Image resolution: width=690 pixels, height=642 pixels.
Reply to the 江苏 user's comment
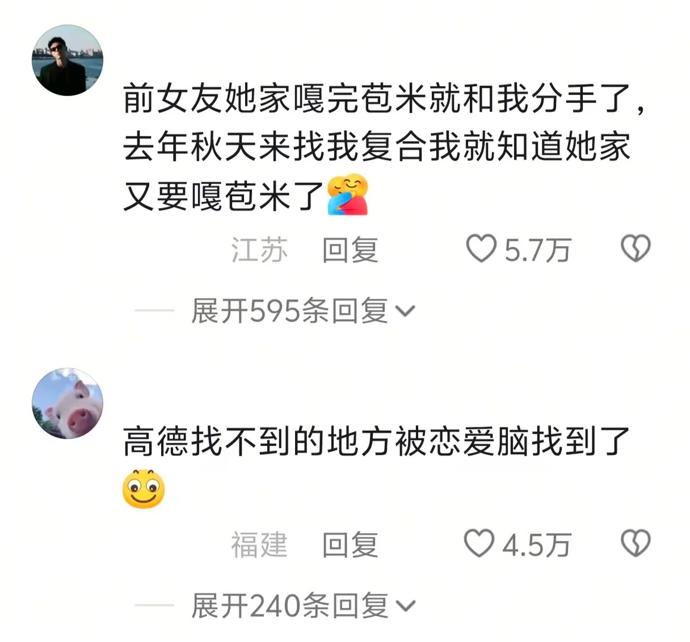coord(350,249)
